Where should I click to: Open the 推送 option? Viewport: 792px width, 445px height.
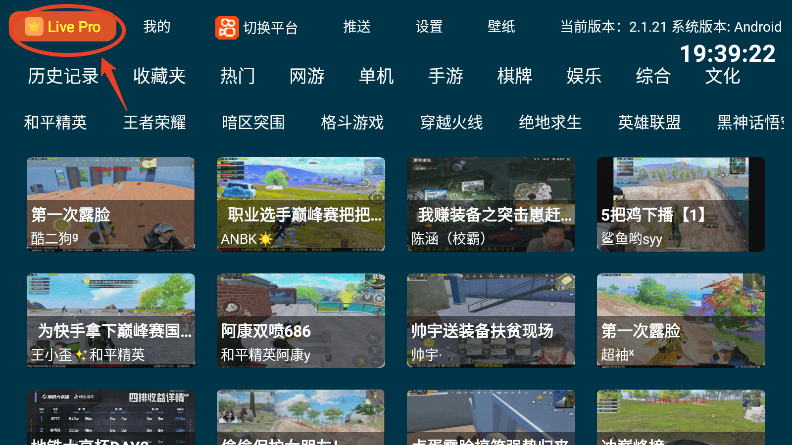[357, 27]
